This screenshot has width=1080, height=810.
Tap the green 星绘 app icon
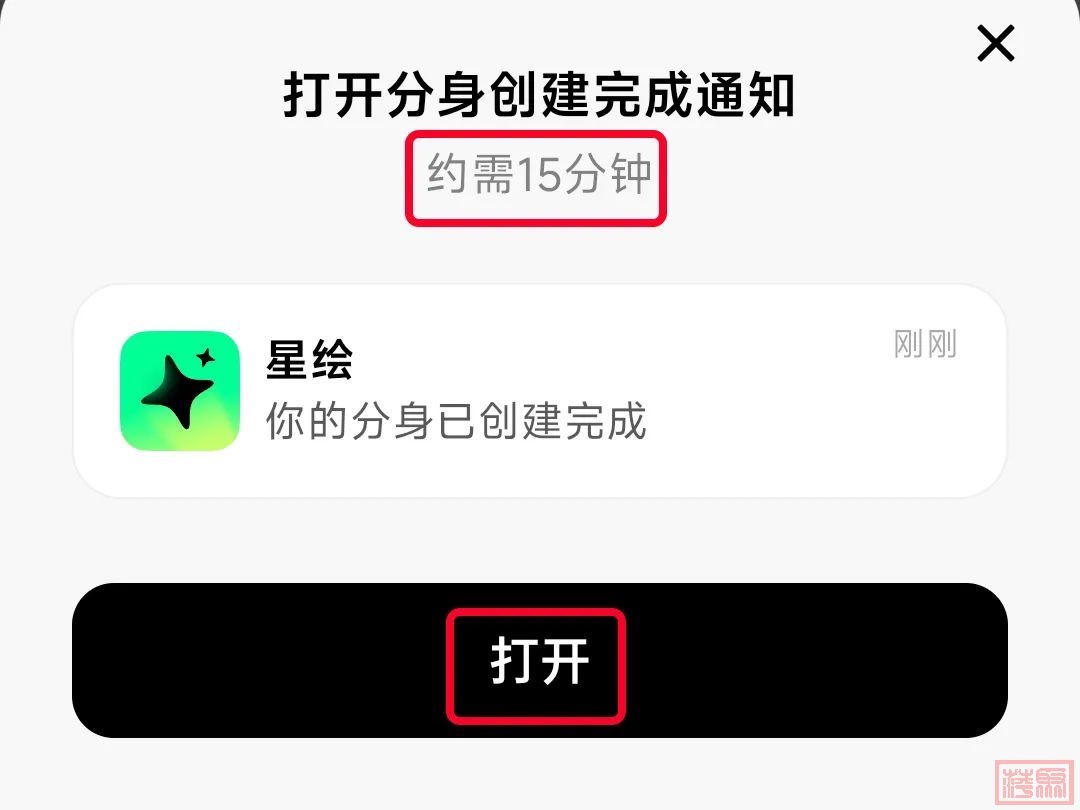180,391
